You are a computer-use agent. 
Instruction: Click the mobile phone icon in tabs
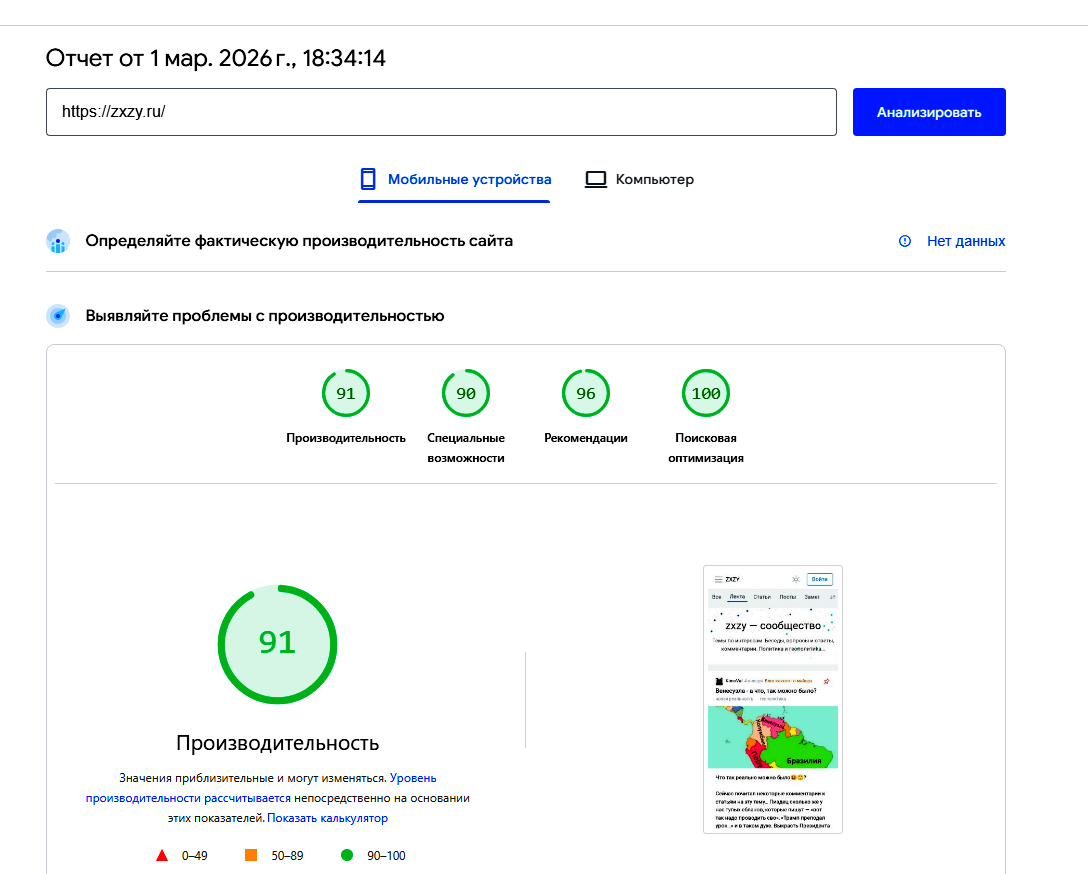click(x=368, y=180)
